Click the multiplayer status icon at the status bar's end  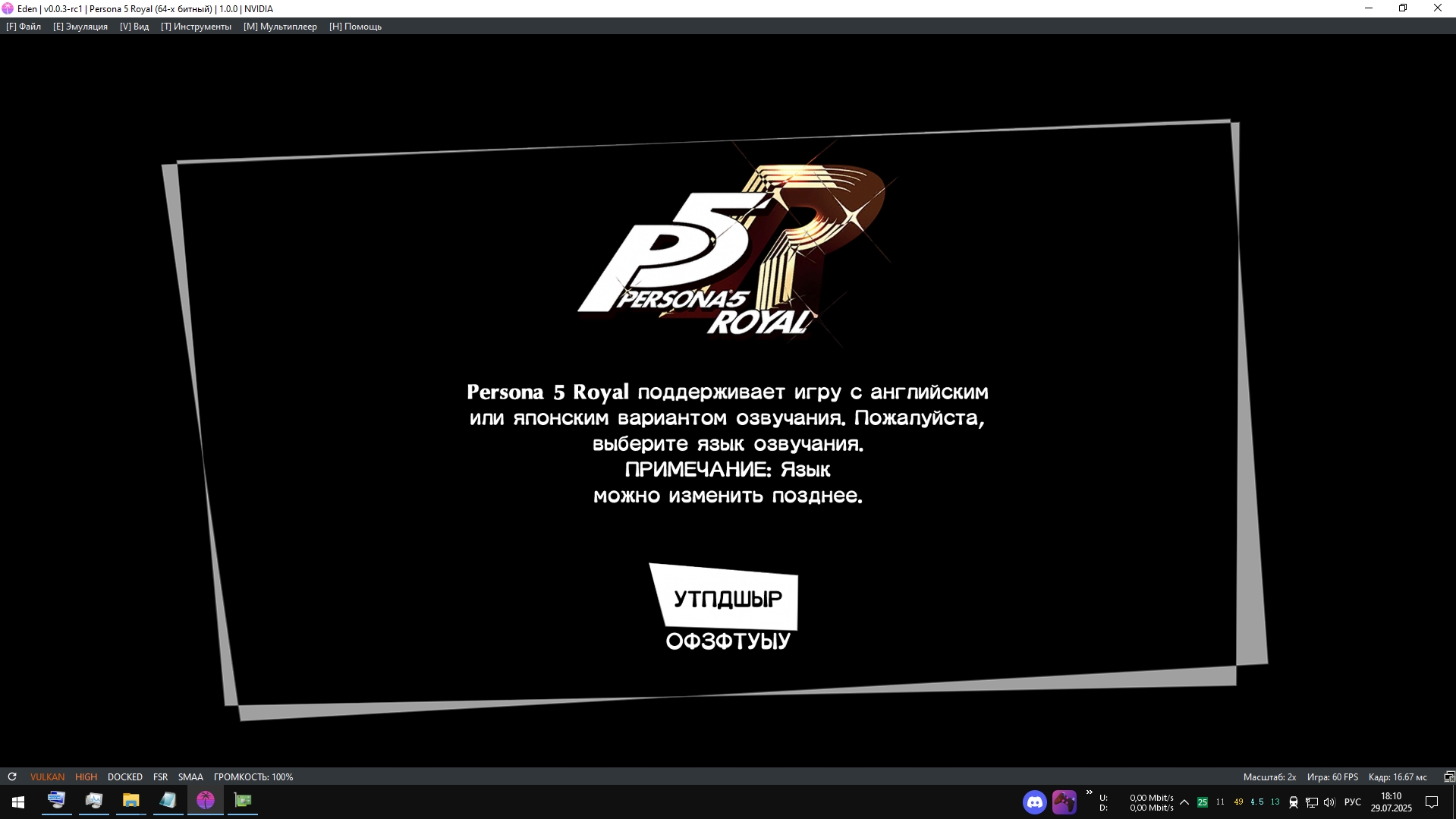(1448, 776)
